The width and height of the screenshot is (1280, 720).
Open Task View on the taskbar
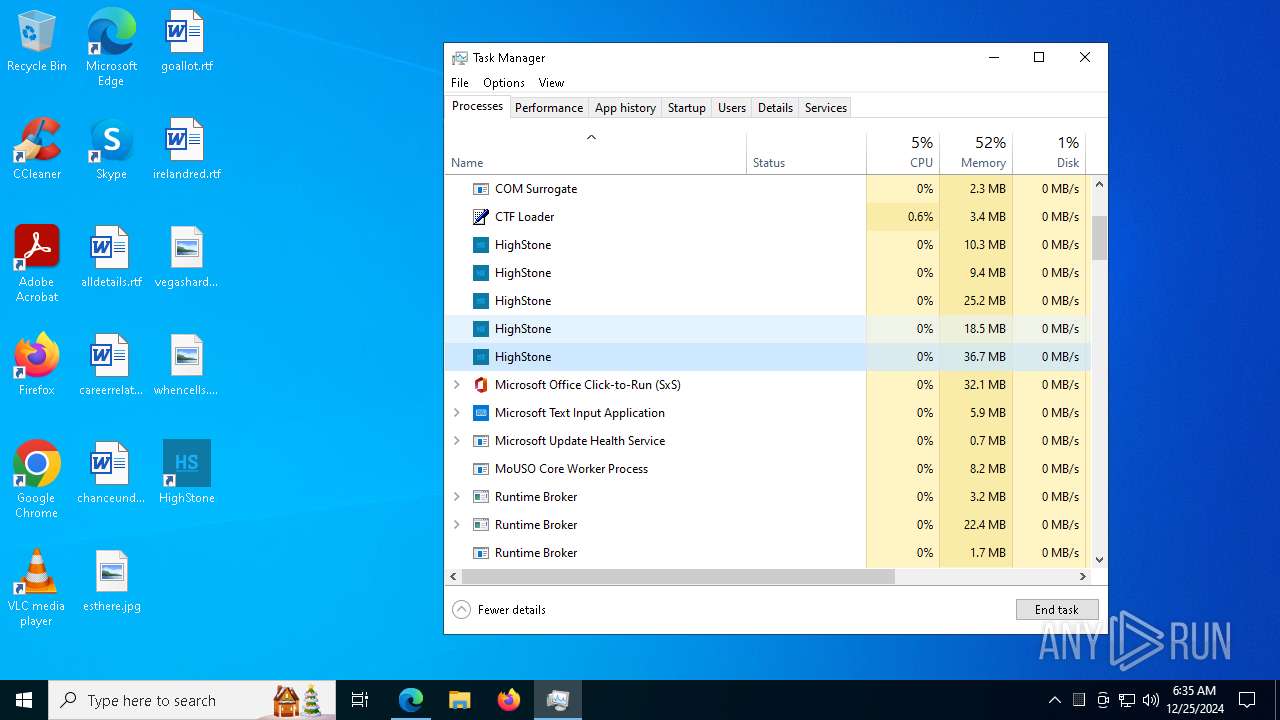[x=360, y=700]
